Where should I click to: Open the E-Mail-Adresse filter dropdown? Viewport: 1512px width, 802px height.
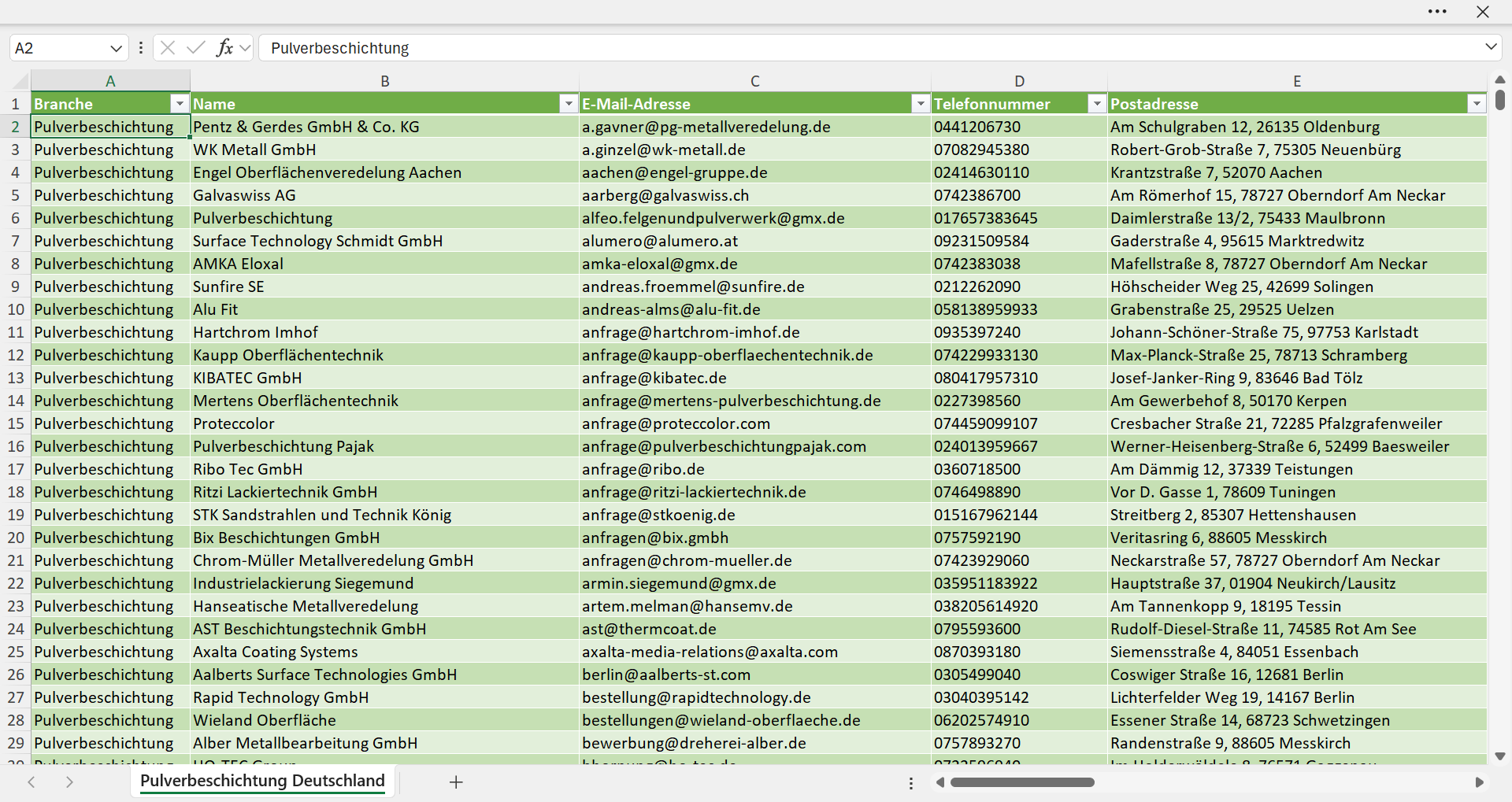pos(921,104)
